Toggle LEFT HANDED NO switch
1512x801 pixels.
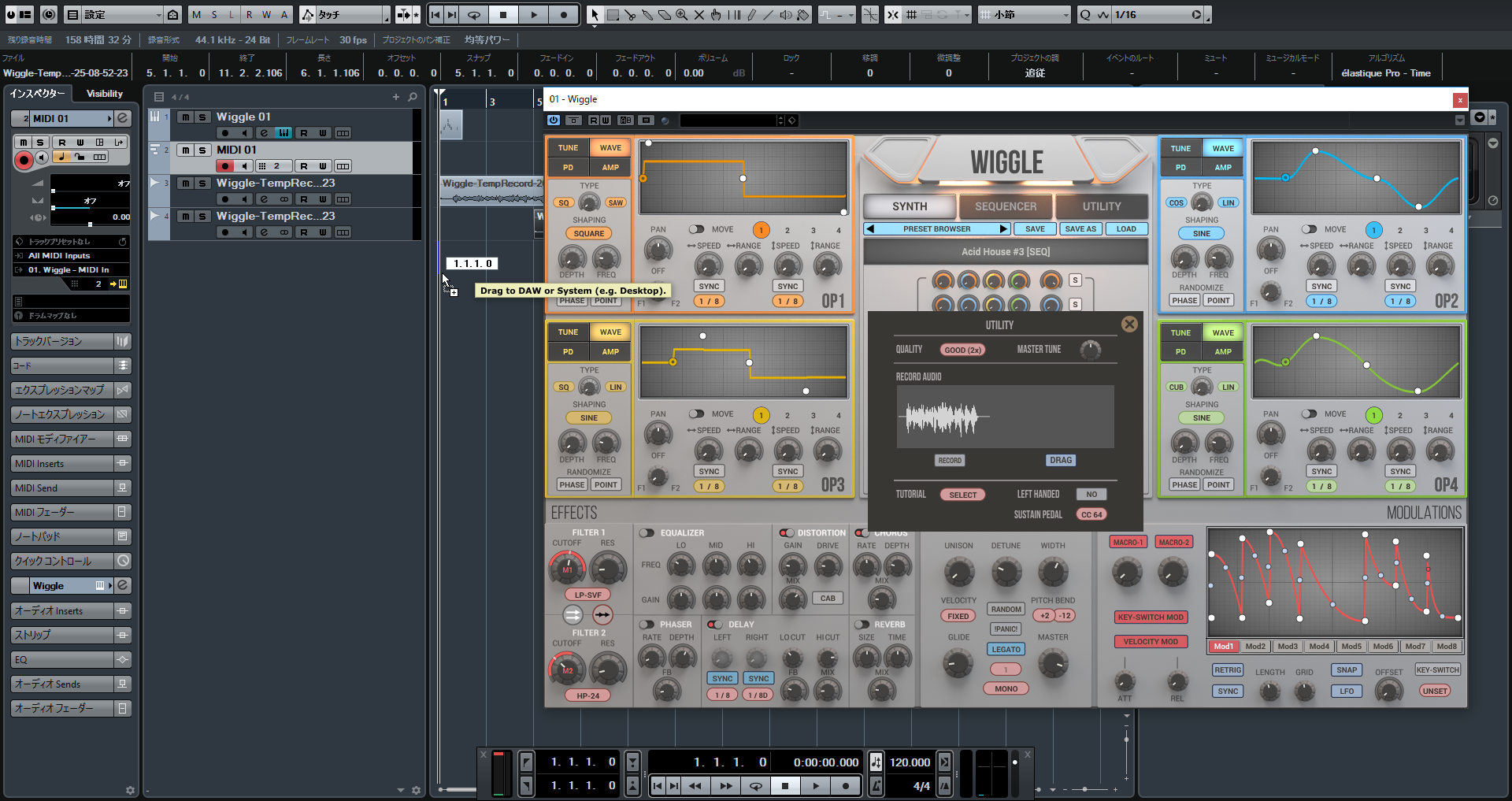point(1091,495)
